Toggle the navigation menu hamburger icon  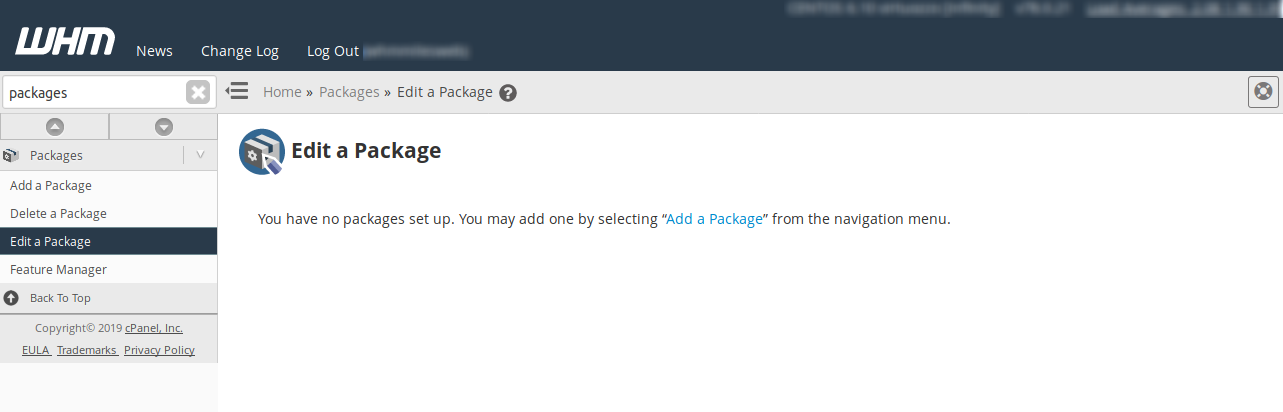[237, 92]
